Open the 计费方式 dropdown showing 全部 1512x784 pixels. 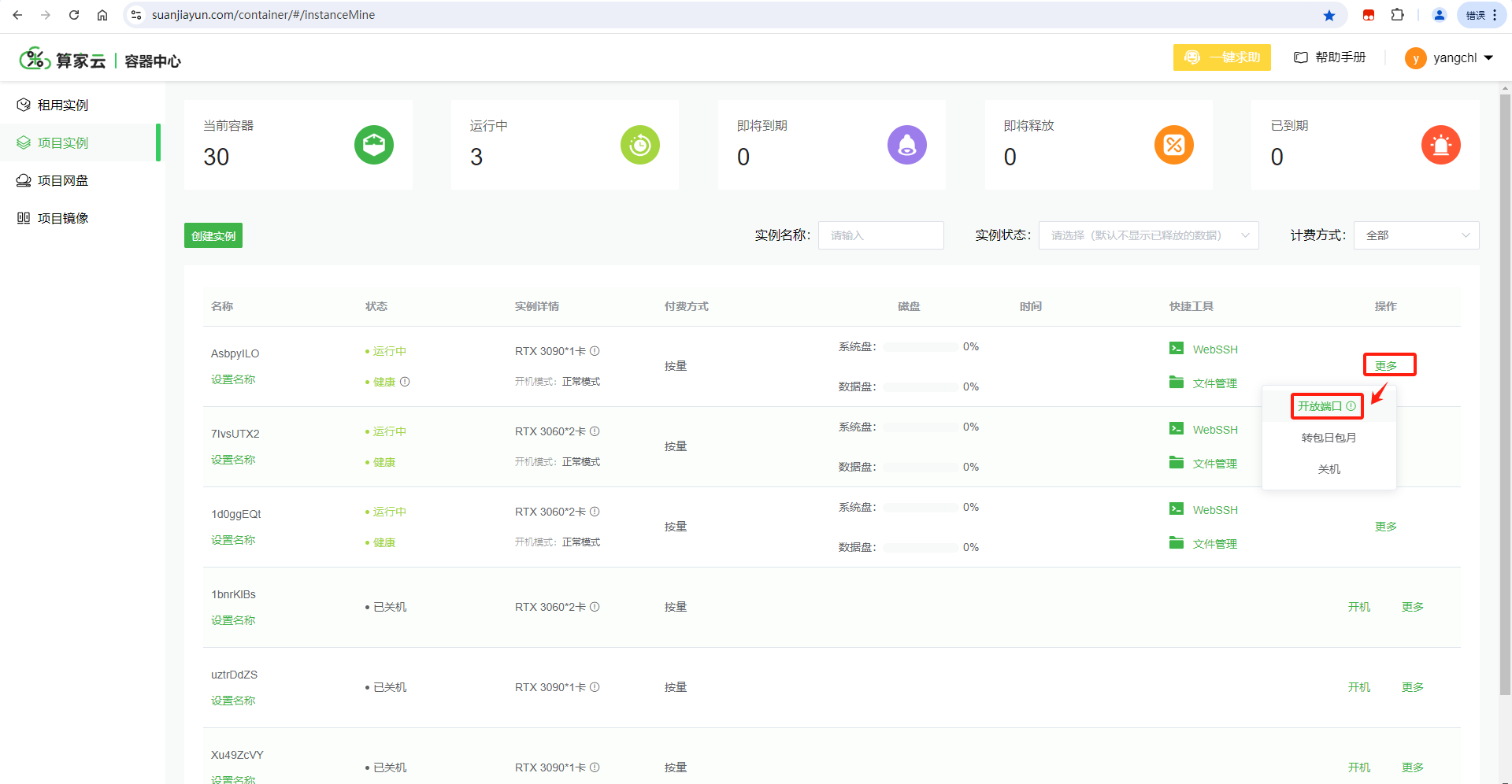[1416, 235]
